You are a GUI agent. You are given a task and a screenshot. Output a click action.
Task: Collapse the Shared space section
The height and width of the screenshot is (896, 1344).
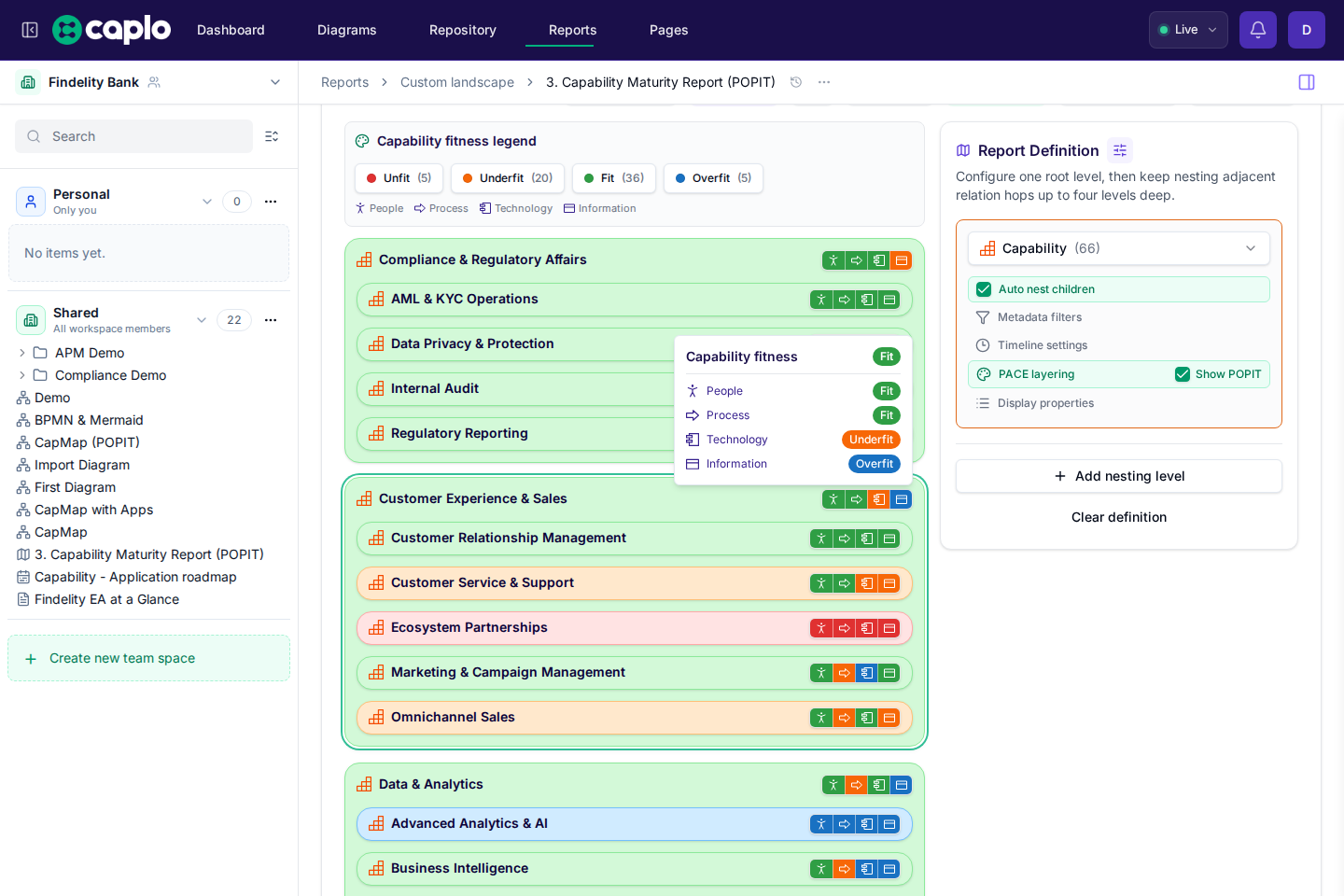click(202, 320)
